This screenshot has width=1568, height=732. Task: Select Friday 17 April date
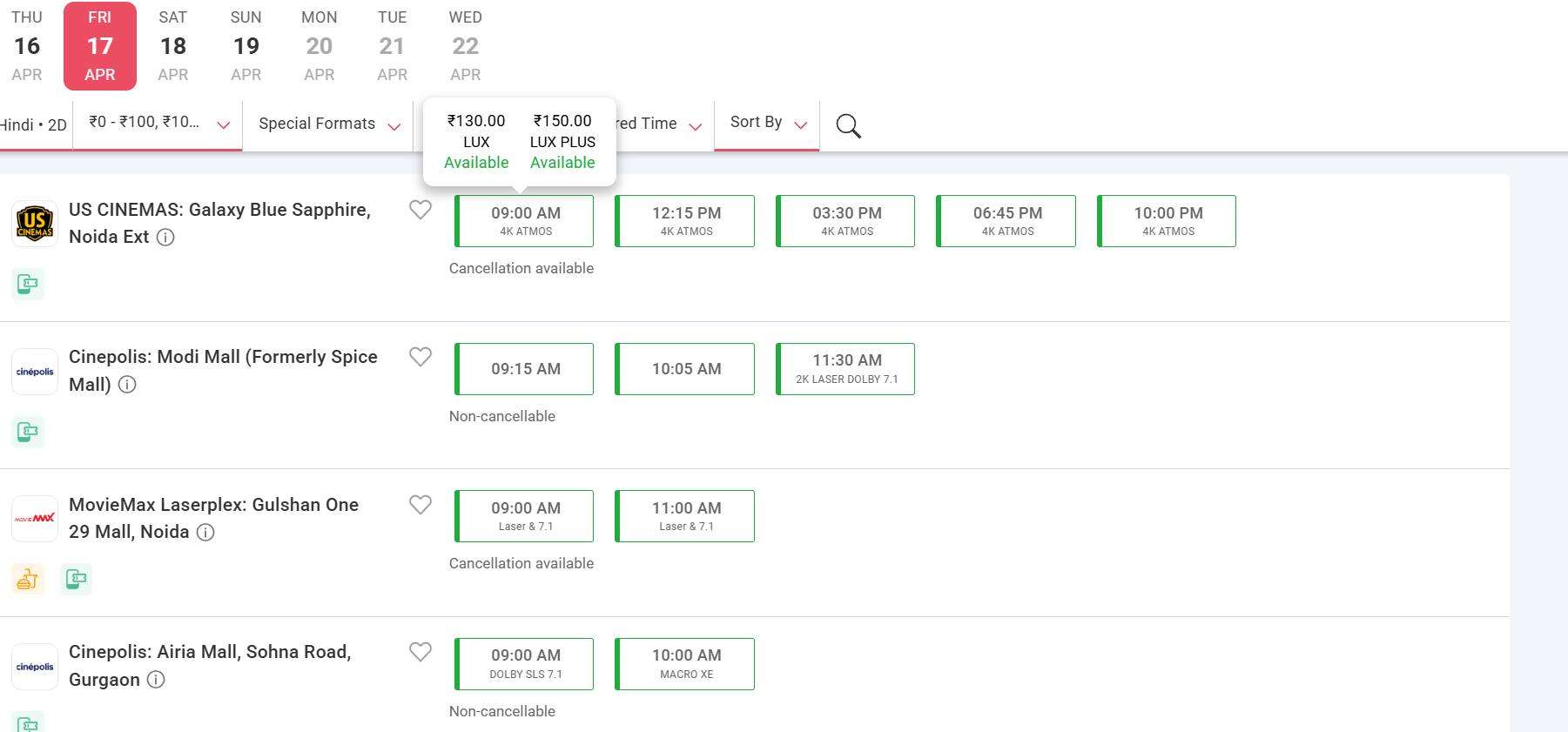(x=100, y=46)
